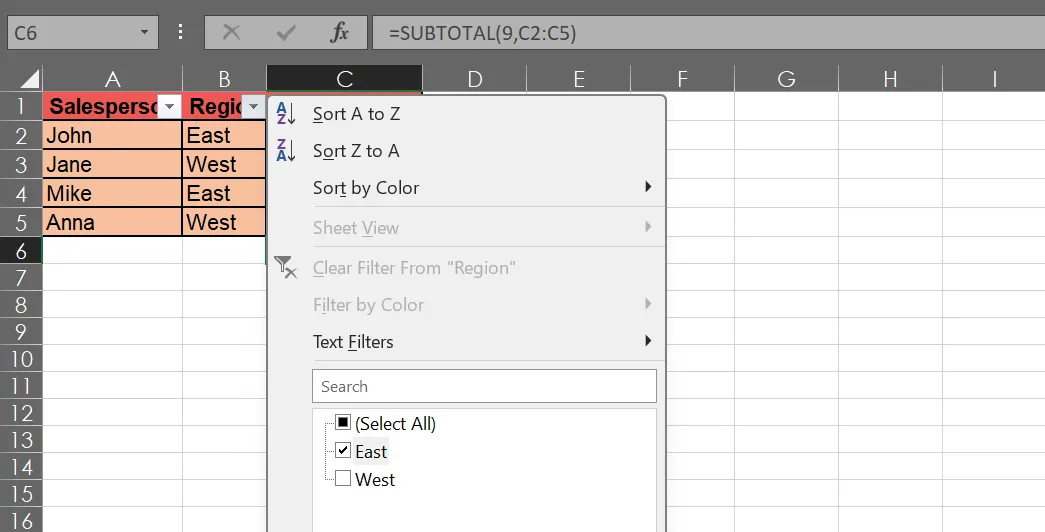The width and height of the screenshot is (1045, 532).
Task: Select column E header
Action: pyautogui.click(x=578, y=79)
